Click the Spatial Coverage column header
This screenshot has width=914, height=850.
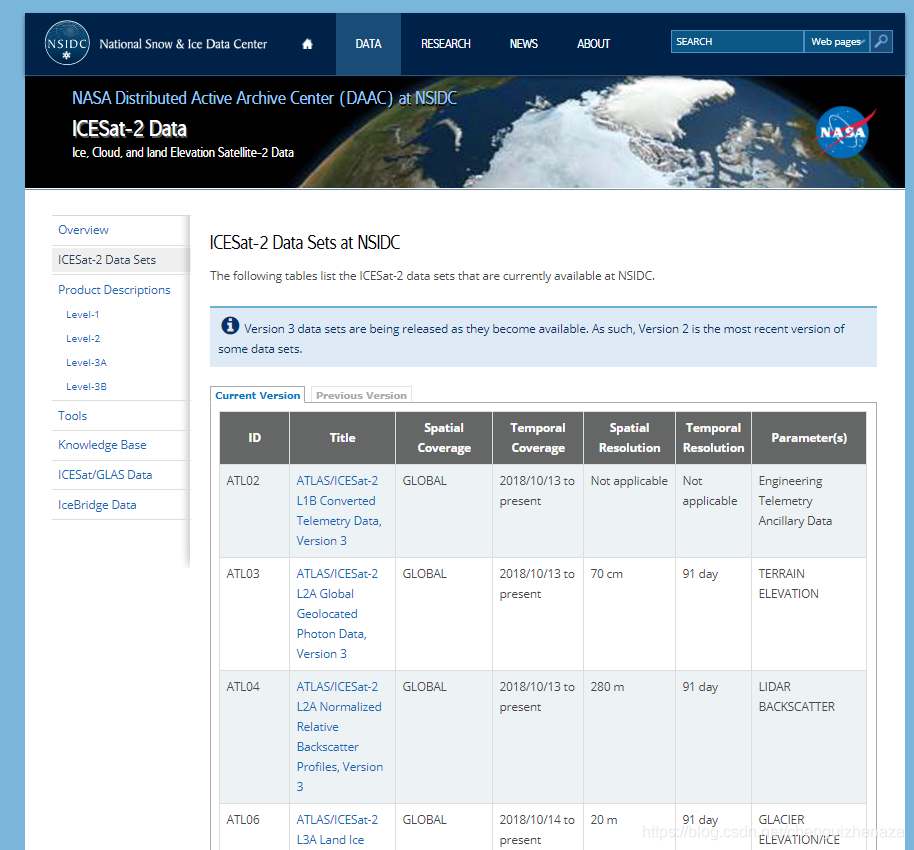point(444,438)
